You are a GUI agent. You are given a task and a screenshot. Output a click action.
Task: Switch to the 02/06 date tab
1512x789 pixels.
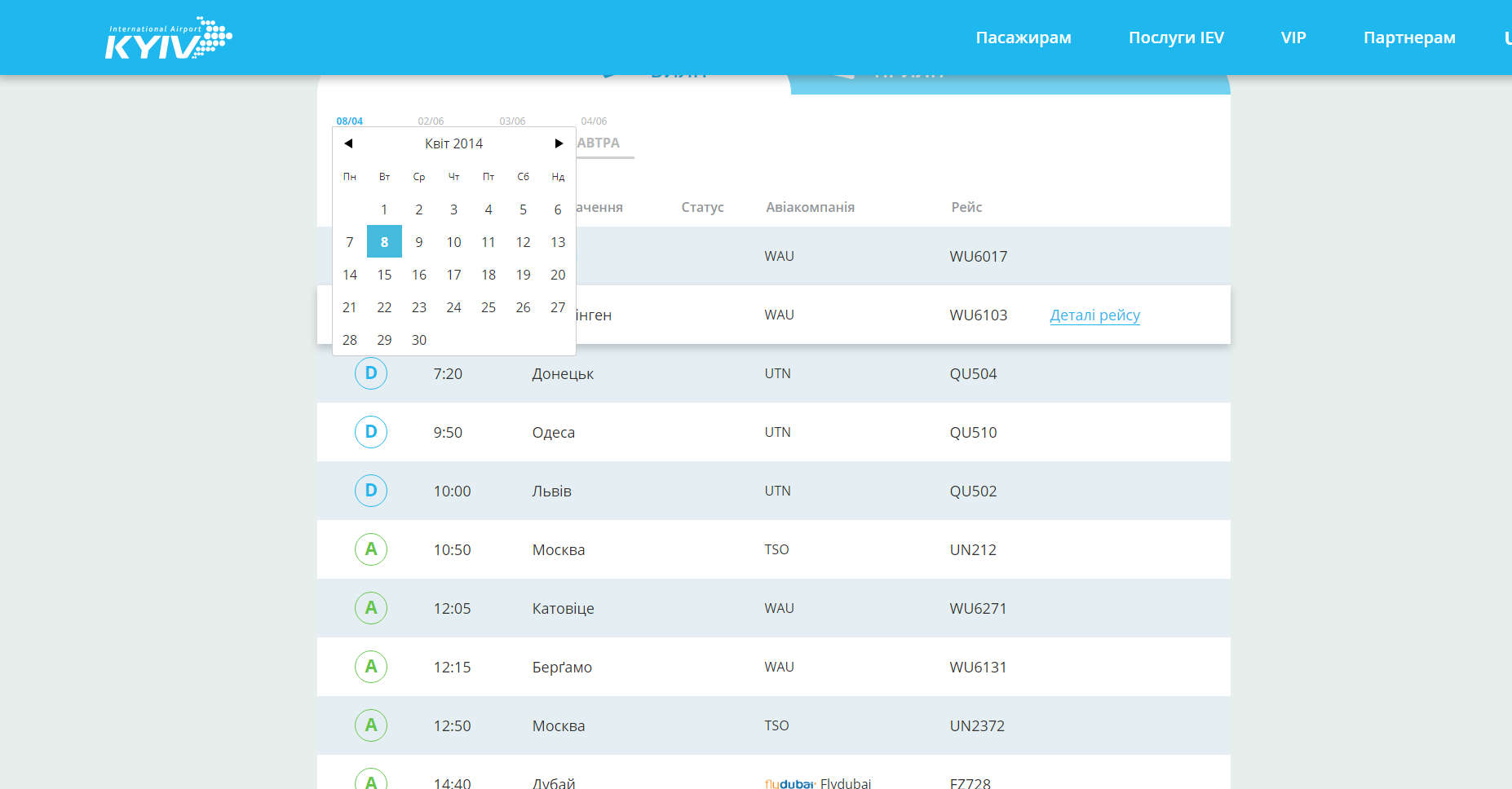pos(431,121)
